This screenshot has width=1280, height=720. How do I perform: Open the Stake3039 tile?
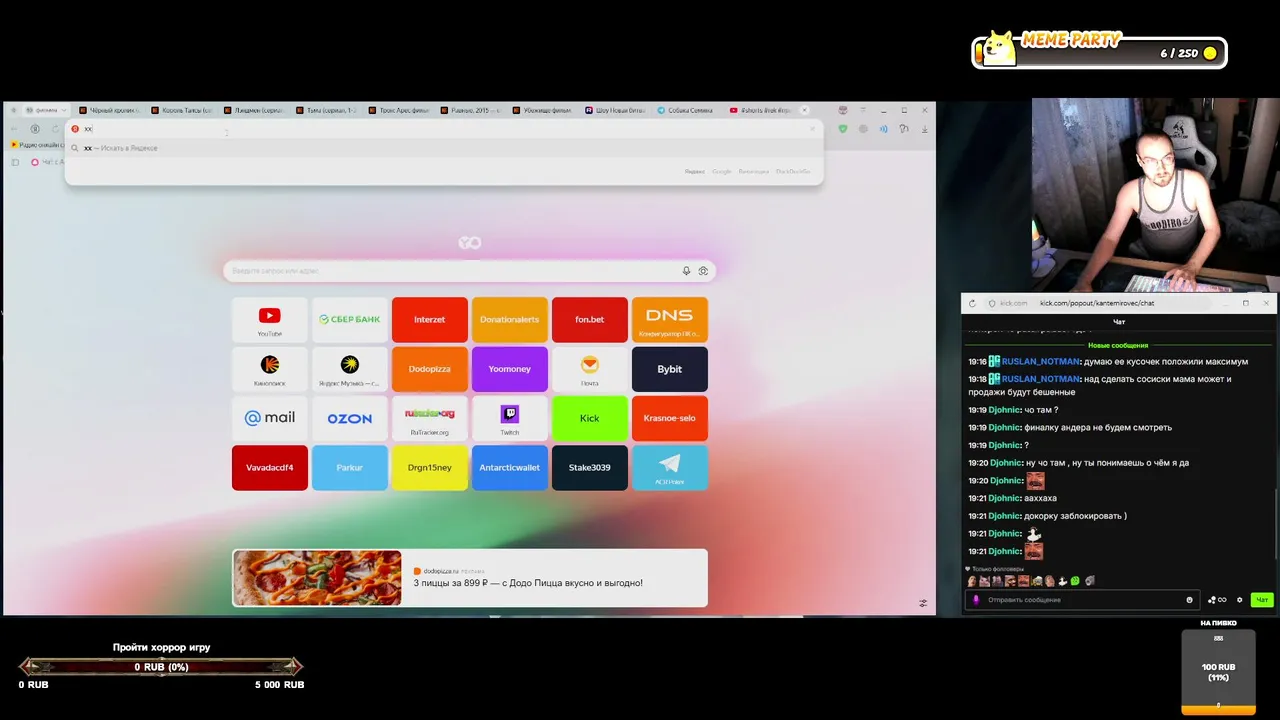coord(590,468)
